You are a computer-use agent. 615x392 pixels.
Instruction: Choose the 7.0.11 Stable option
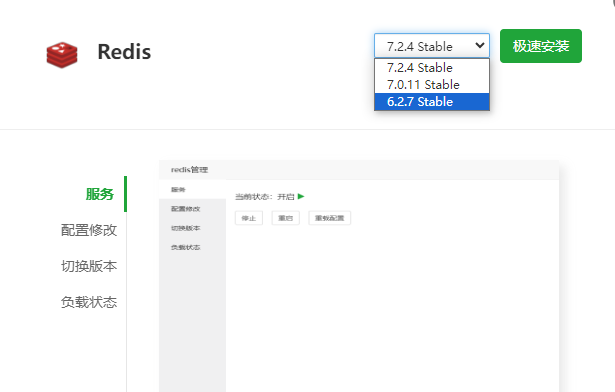(x=432, y=84)
